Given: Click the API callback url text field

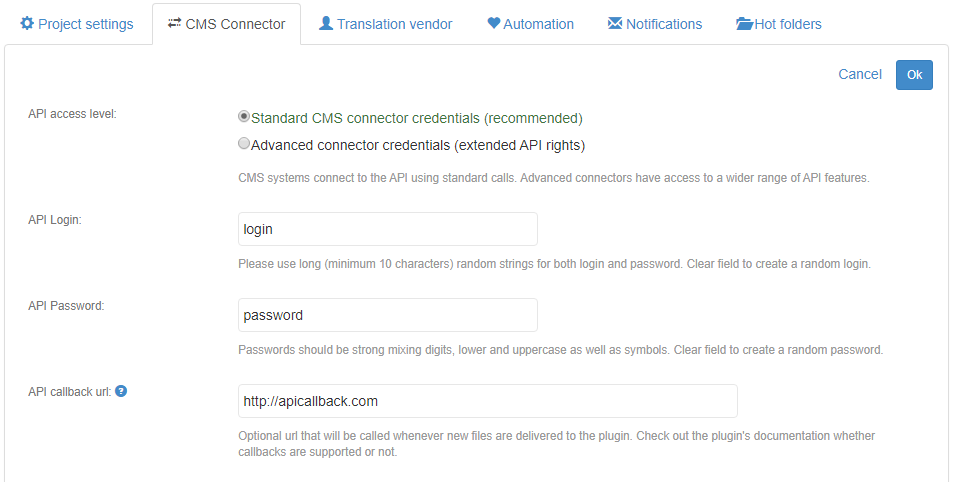Looking at the screenshot, I should [487, 401].
